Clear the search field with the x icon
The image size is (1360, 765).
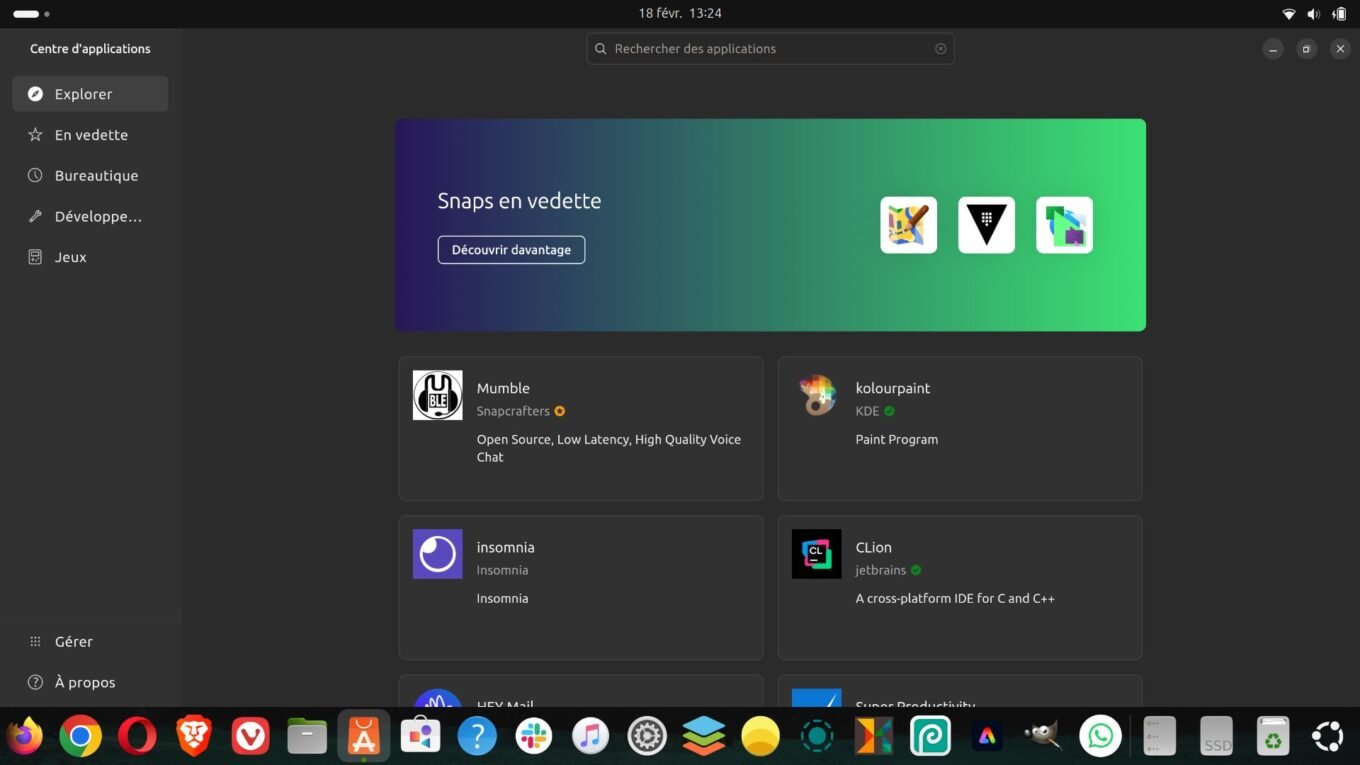pyautogui.click(x=940, y=49)
